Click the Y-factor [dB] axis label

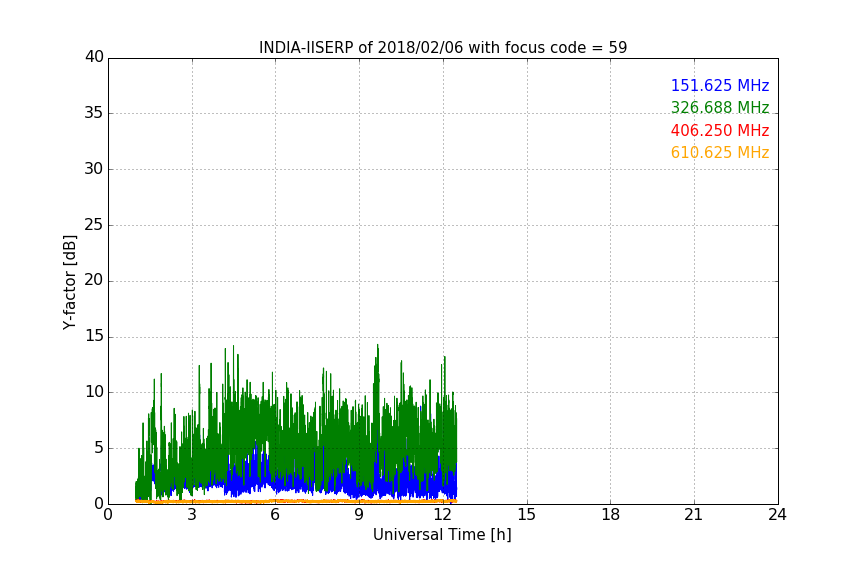pos(69,282)
